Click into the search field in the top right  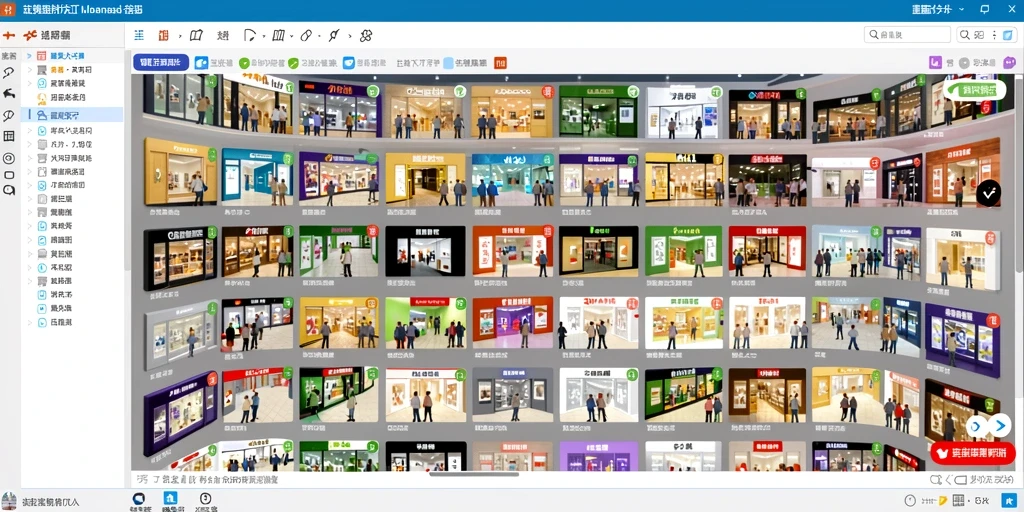click(907, 35)
